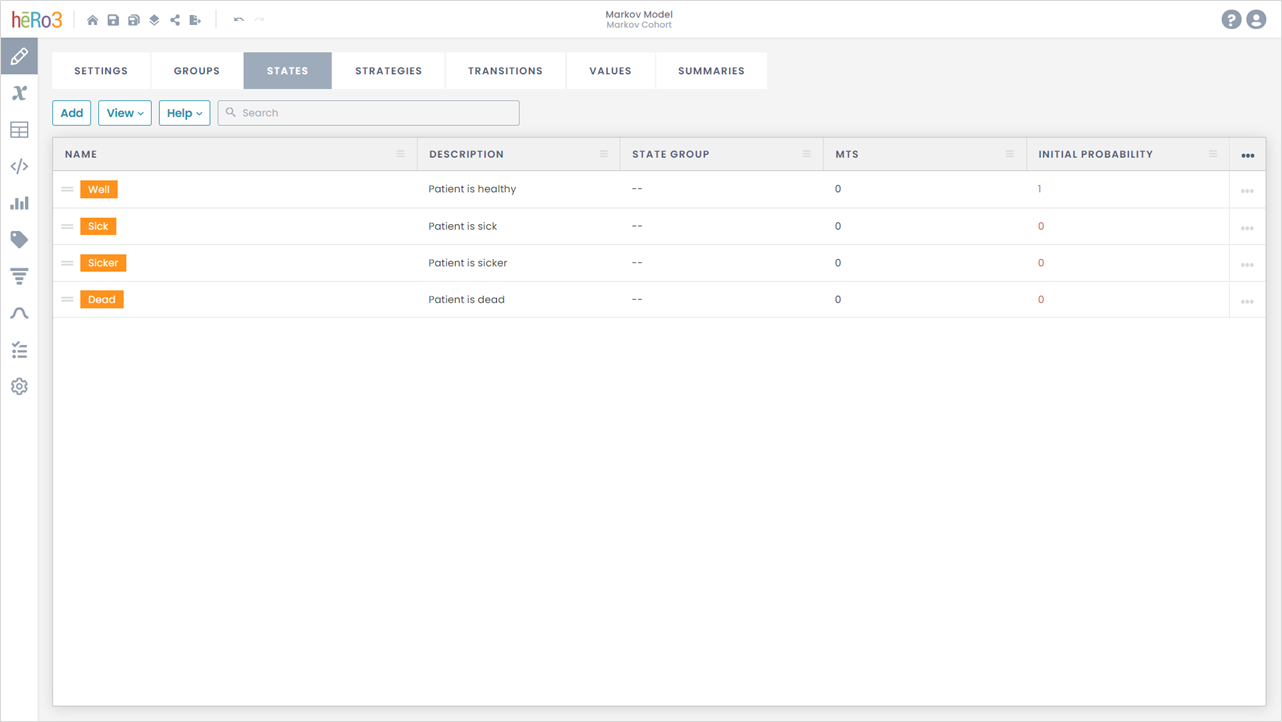
Task: Open the STATE GROUP column menu
Action: click(806, 154)
